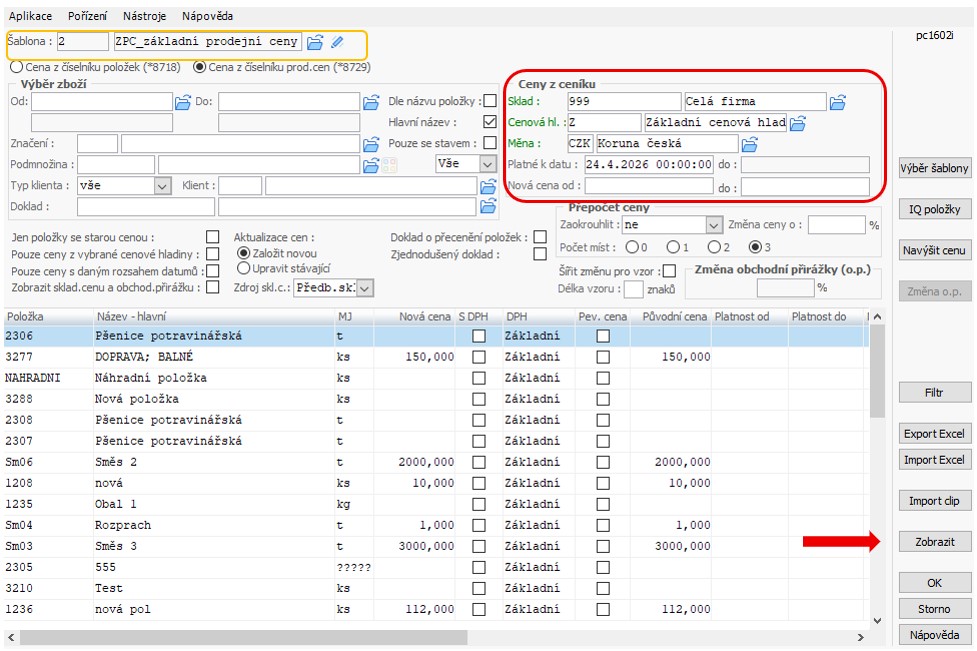
Task: Expand the Typ klienta dropdown
Action: (x=162, y=186)
